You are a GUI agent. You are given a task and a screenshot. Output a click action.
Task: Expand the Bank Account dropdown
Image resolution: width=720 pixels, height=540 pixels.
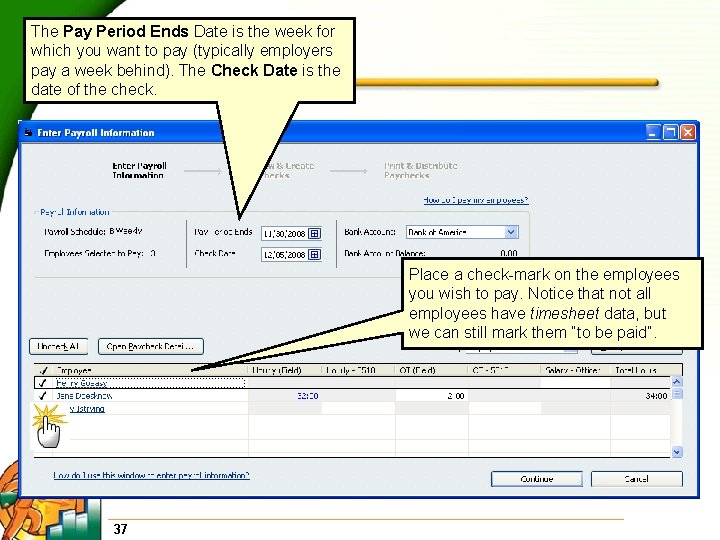(x=511, y=232)
